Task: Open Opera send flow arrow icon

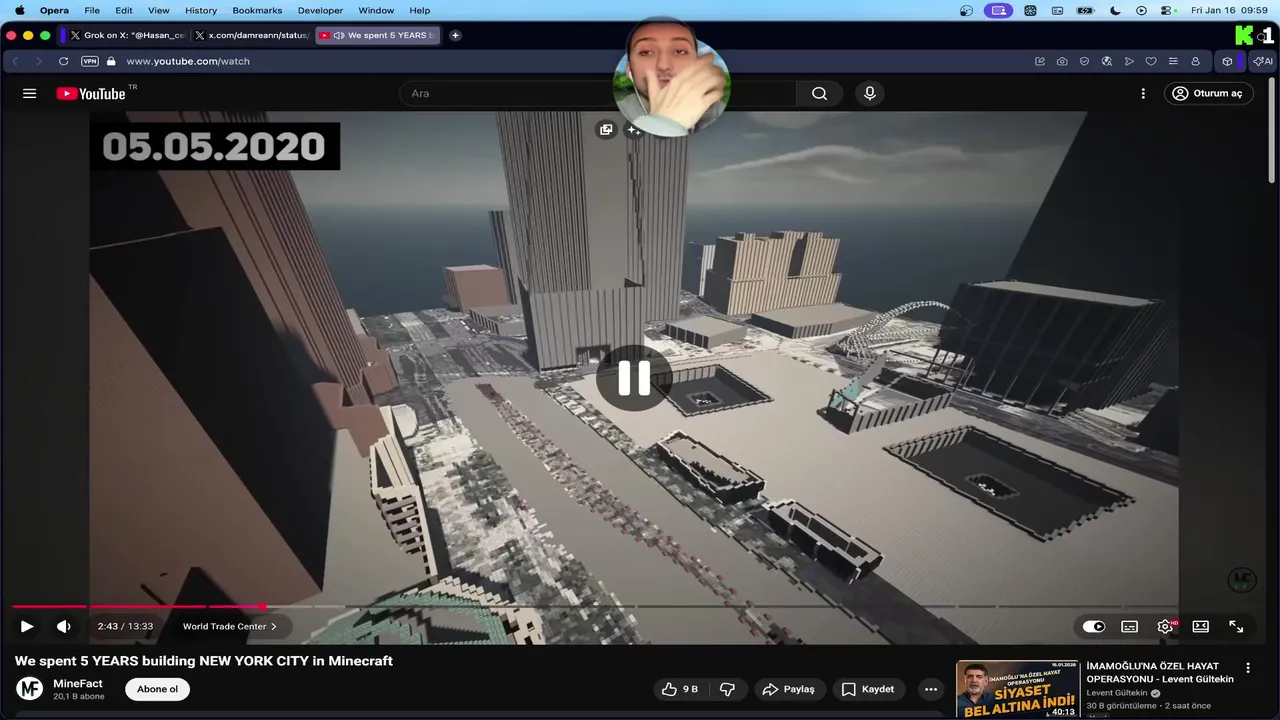Action: point(1129,61)
